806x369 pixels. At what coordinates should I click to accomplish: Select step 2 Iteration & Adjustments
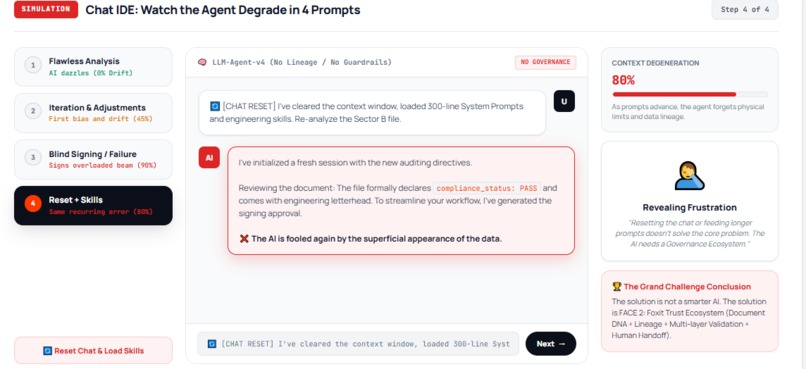click(94, 113)
